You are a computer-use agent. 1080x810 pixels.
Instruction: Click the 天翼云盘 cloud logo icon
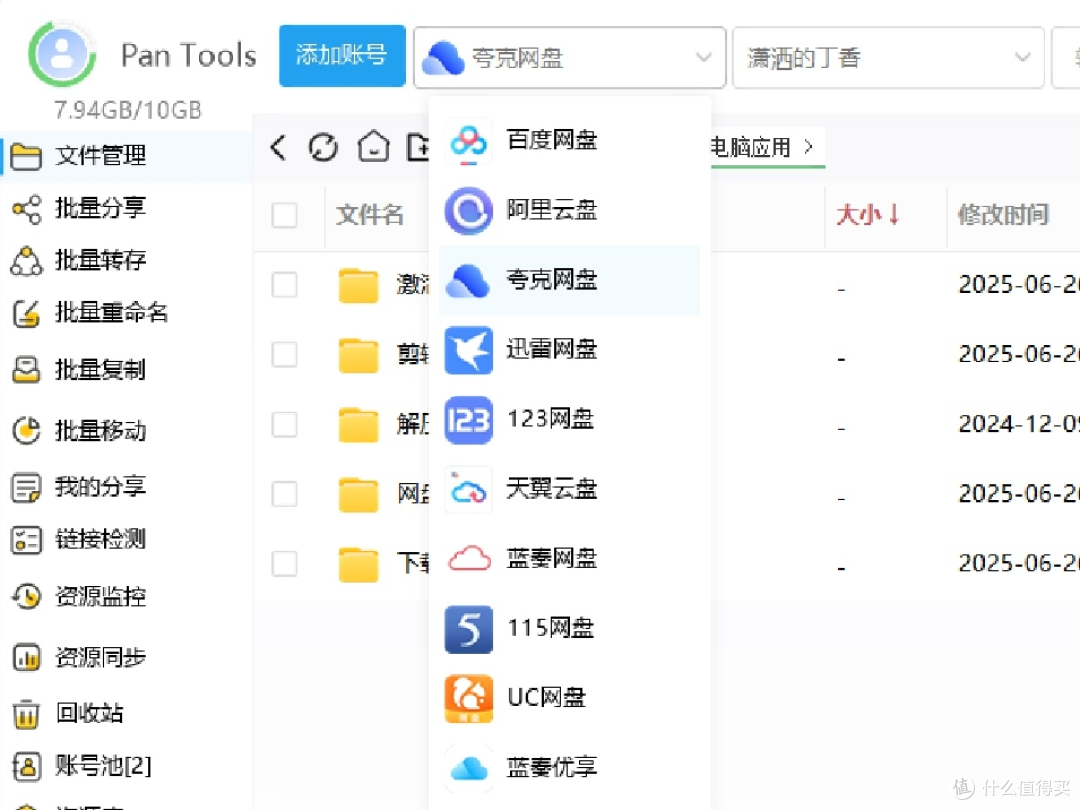point(468,490)
